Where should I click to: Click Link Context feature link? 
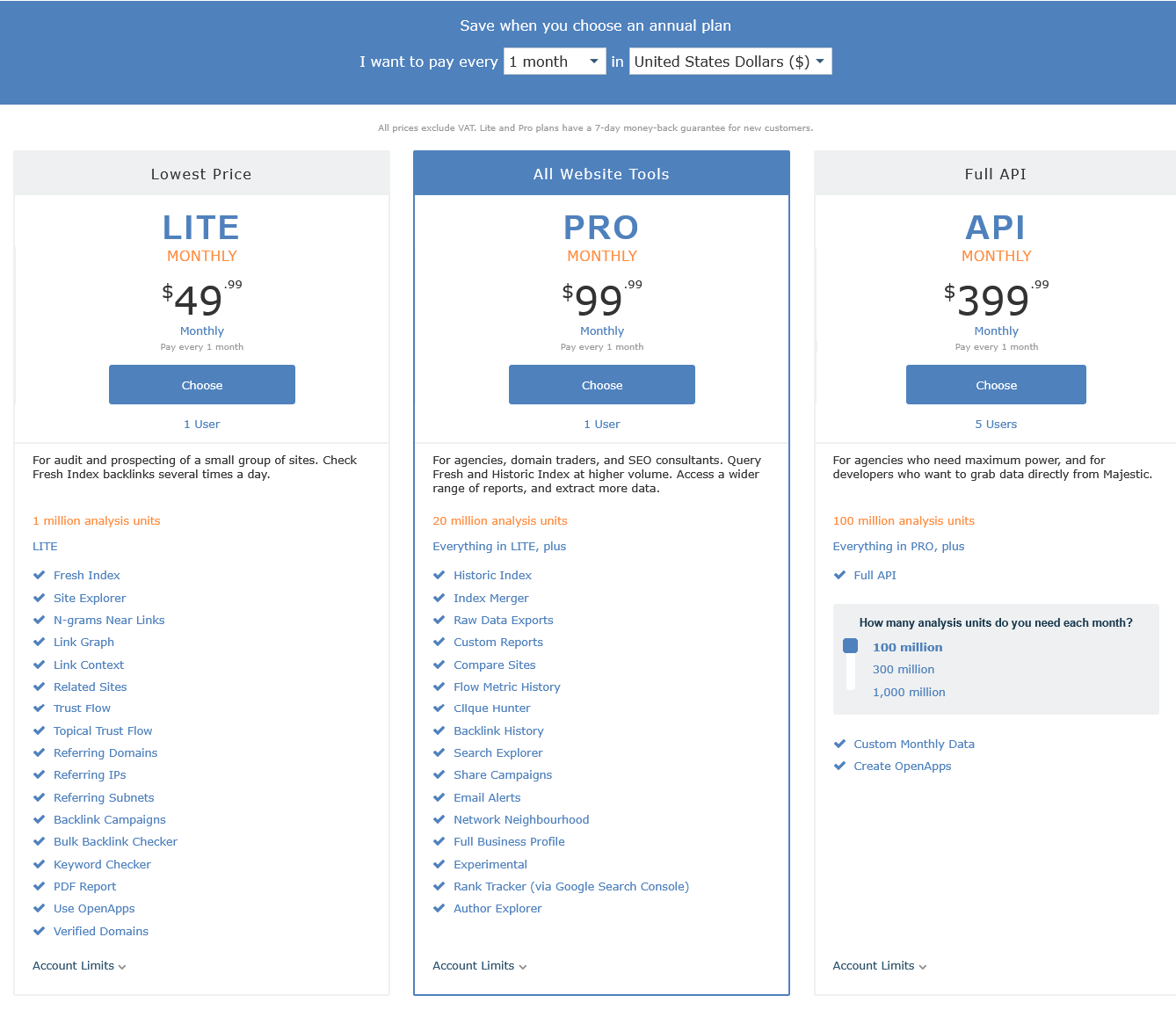point(89,665)
